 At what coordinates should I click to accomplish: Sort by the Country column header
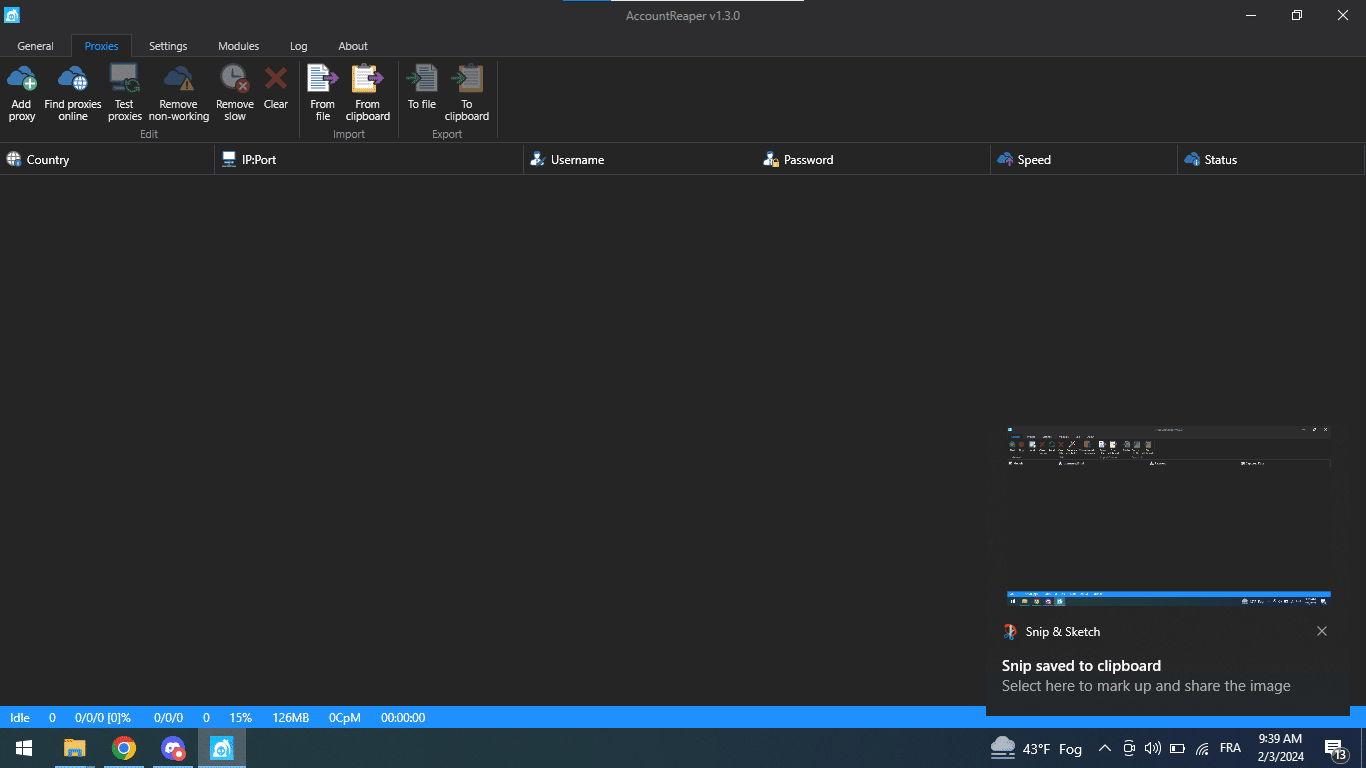coord(107,159)
